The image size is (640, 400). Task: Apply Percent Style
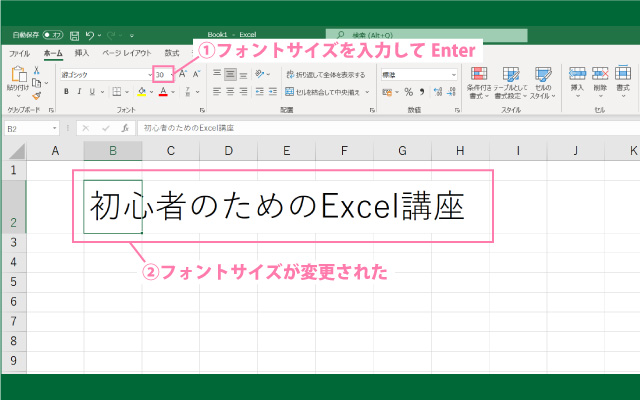(x=409, y=92)
